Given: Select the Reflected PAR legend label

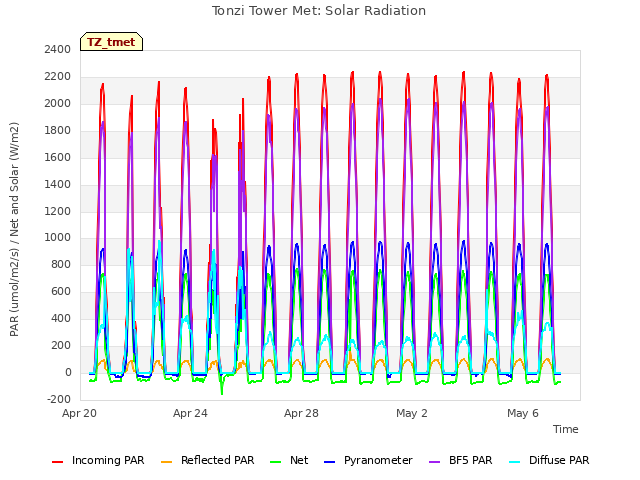Looking at the screenshot, I should click(218, 460).
